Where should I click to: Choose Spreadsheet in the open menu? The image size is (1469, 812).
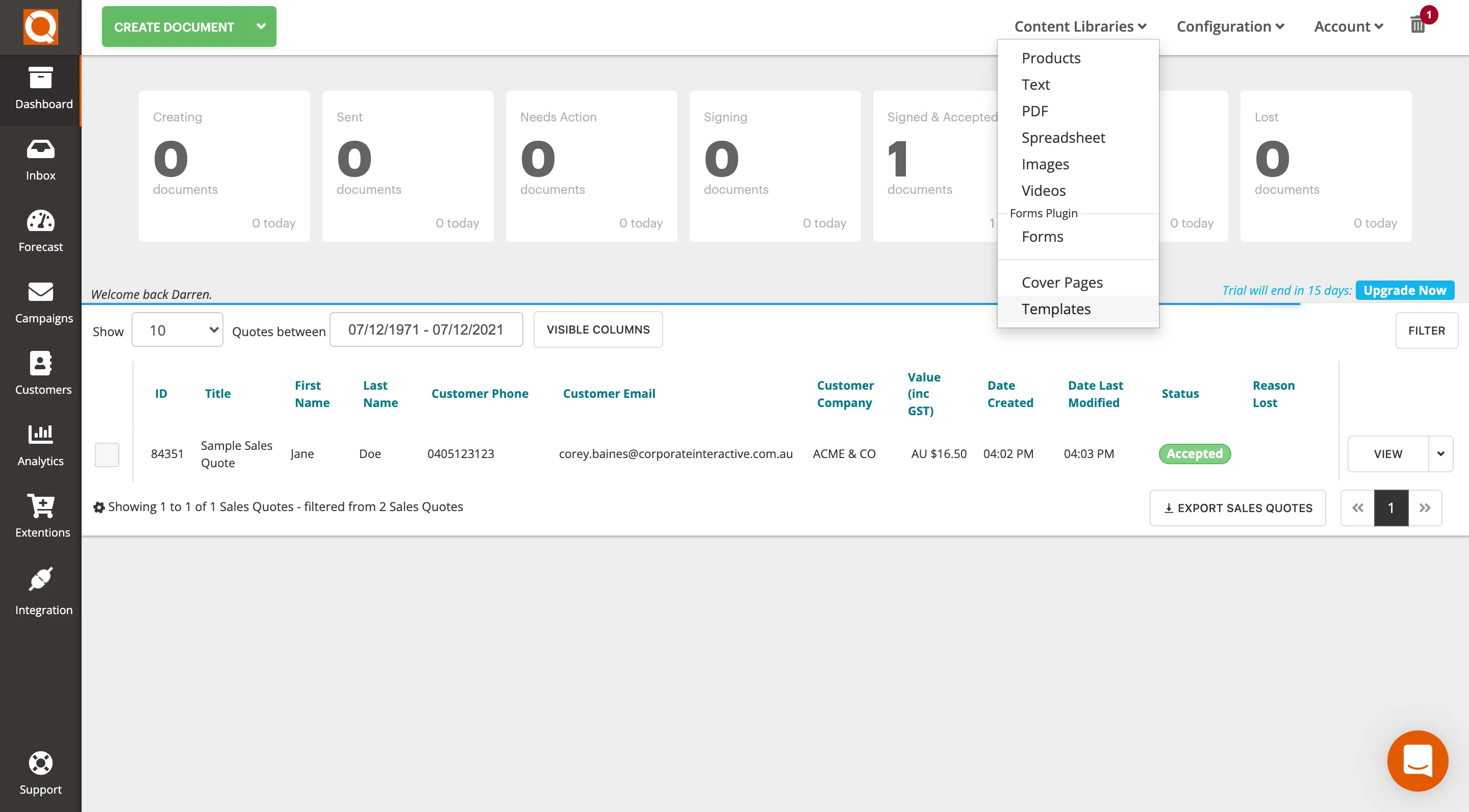point(1063,137)
